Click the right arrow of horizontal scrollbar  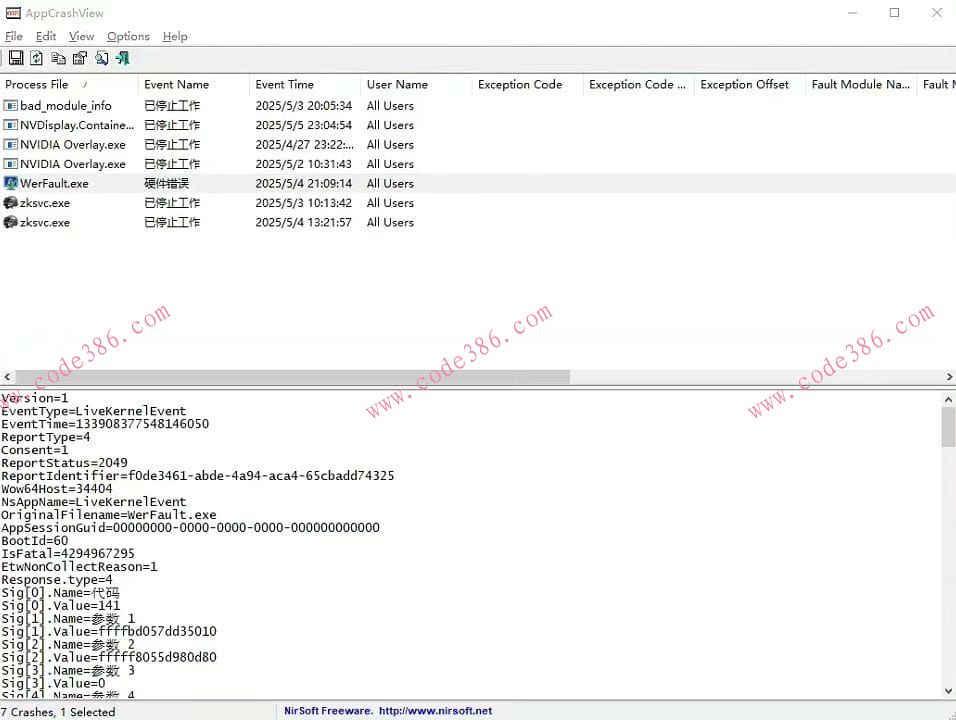(949, 377)
